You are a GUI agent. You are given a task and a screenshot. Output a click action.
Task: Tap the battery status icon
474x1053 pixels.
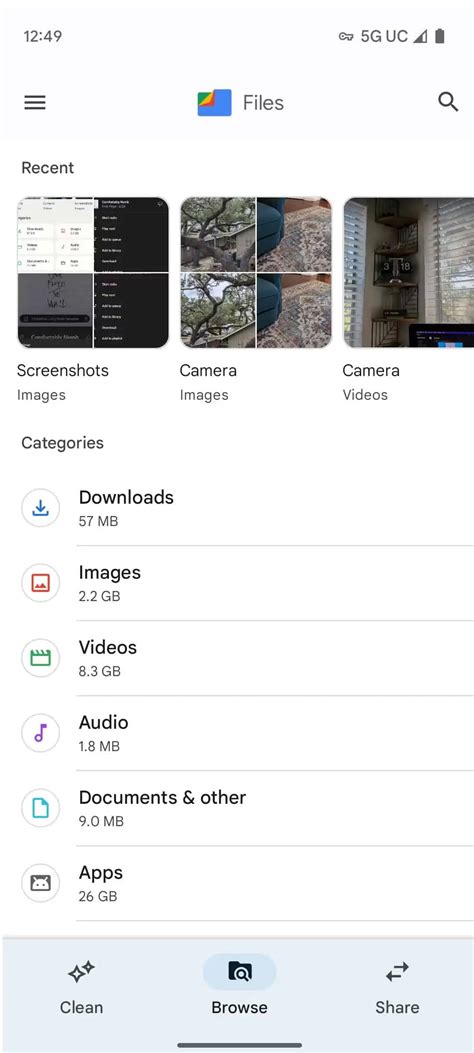pyautogui.click(x=440, y=36)
